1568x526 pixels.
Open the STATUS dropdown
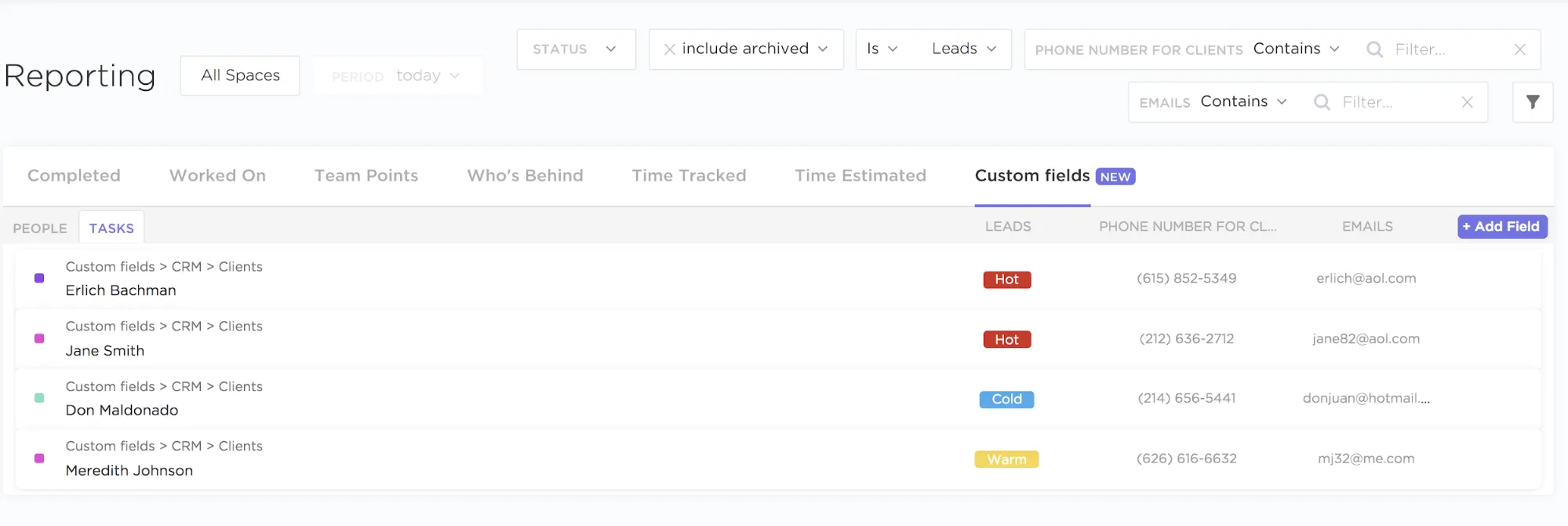tap(576, 49)
